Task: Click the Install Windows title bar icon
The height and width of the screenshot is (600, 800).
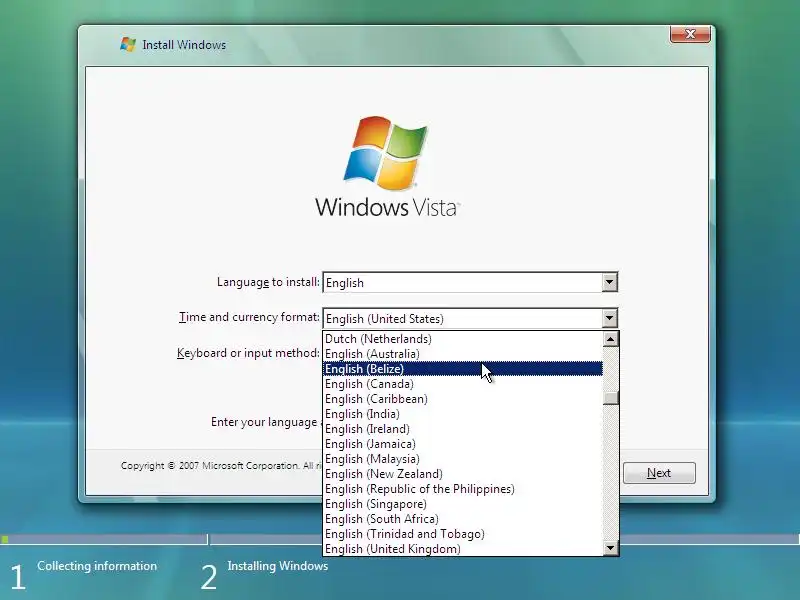Action: 128,44
